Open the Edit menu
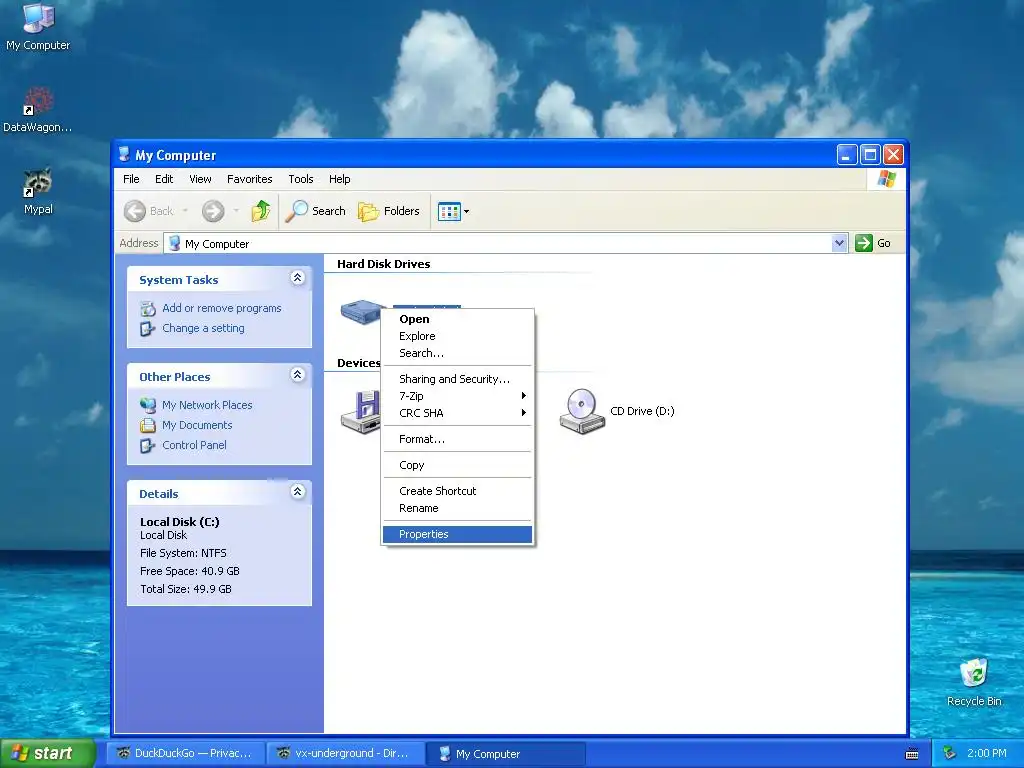This screenshot has height=768, width=1024. (164, 179)
